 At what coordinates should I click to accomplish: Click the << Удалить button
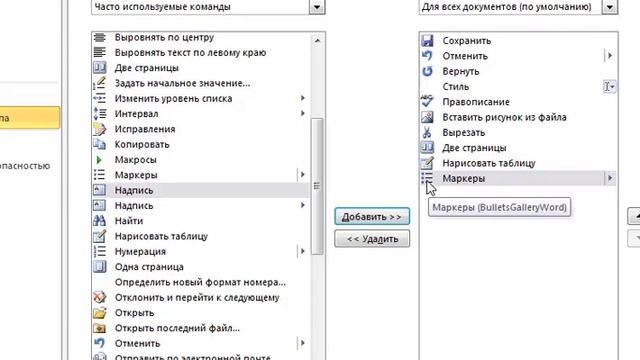pos(372,239)
